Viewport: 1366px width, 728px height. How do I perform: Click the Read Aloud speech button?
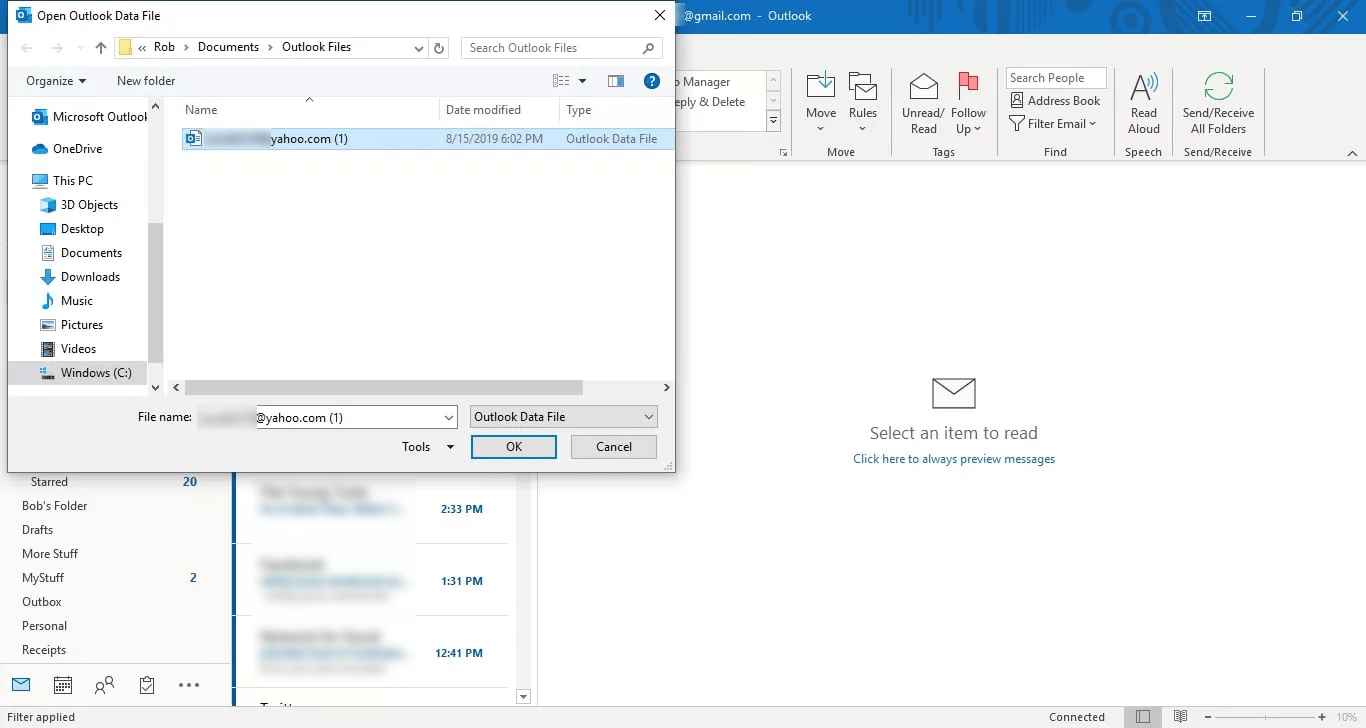pyautogui.click(x=1144, y=103)
